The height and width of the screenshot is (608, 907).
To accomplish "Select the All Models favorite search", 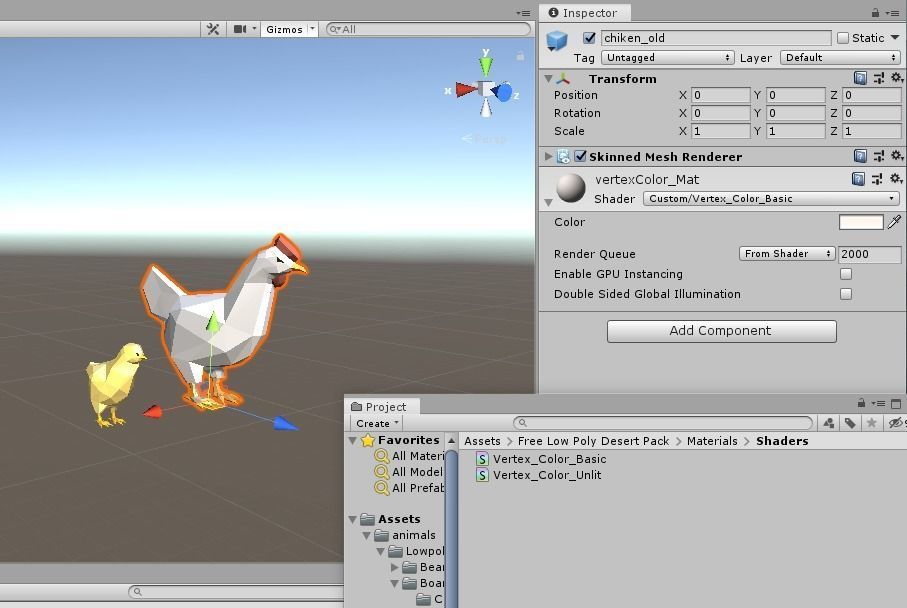I will (x=417, y=472).
